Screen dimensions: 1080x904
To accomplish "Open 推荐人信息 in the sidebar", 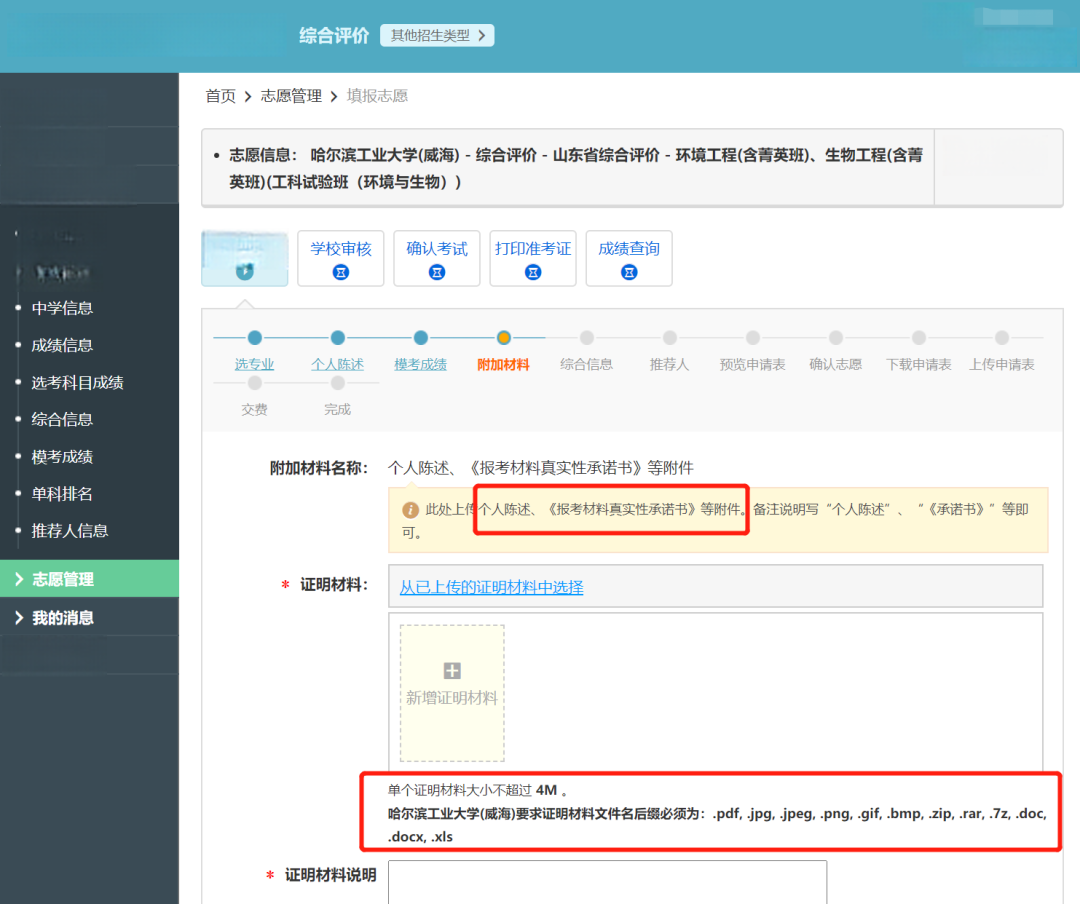I will click(x=70, y=531).
